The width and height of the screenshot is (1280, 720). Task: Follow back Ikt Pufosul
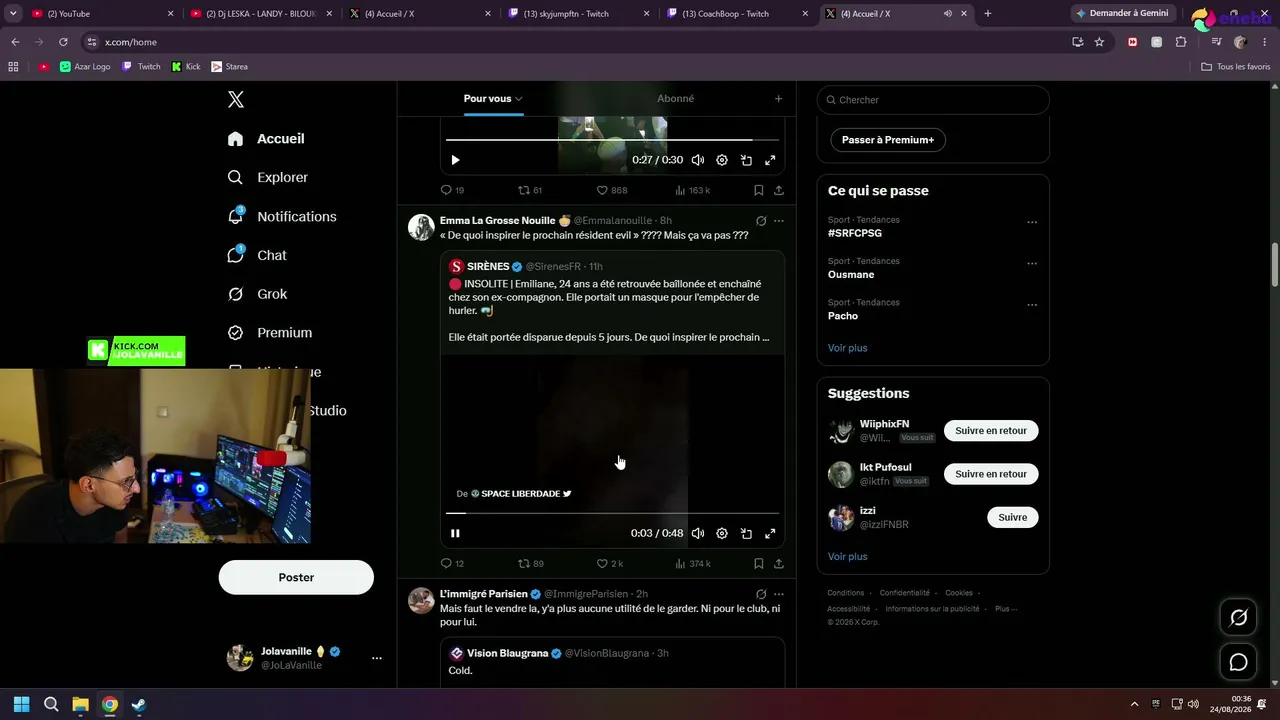coord(991,474)
